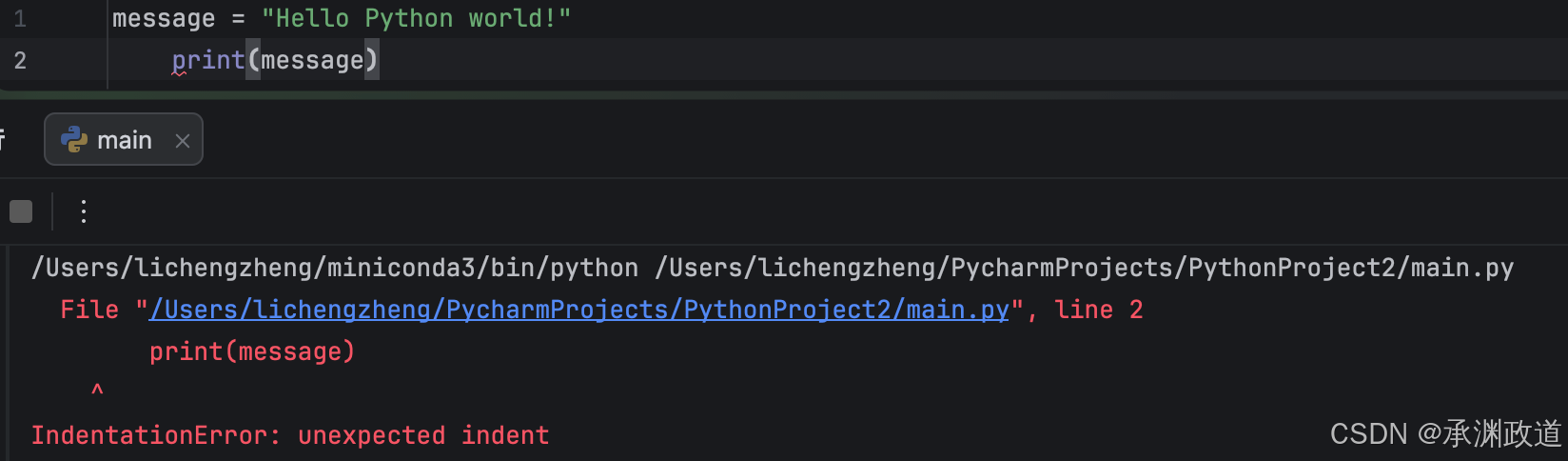Screen dimensions: 1568x461
Task: Click the message argument inside print call
Action: [312, 60]
